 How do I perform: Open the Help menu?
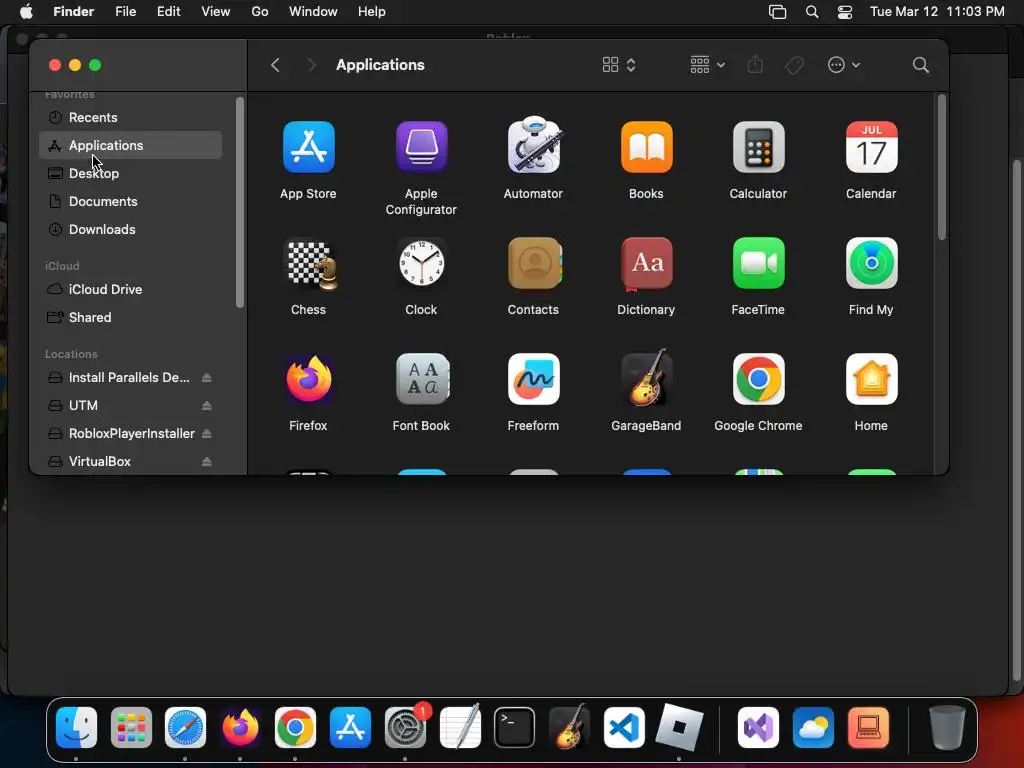[372, 11]
